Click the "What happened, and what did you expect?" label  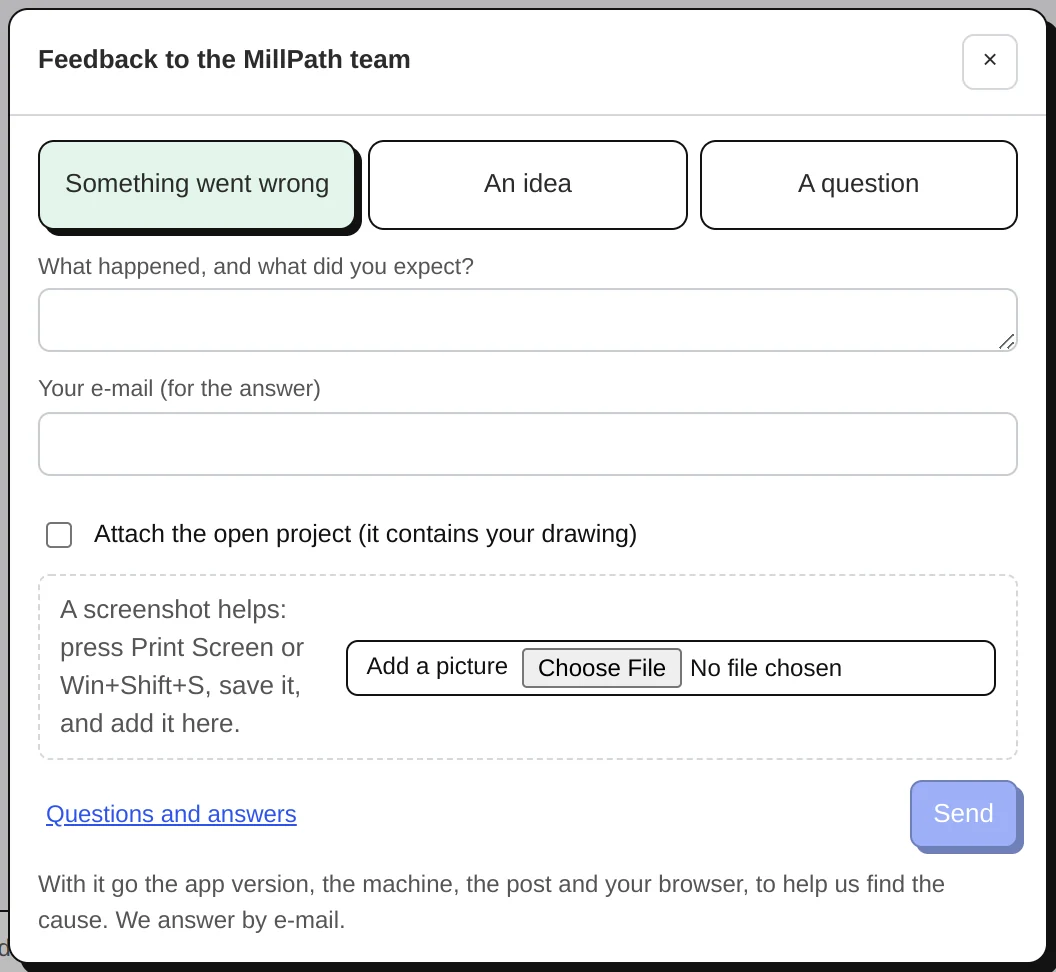click(256, 266)
